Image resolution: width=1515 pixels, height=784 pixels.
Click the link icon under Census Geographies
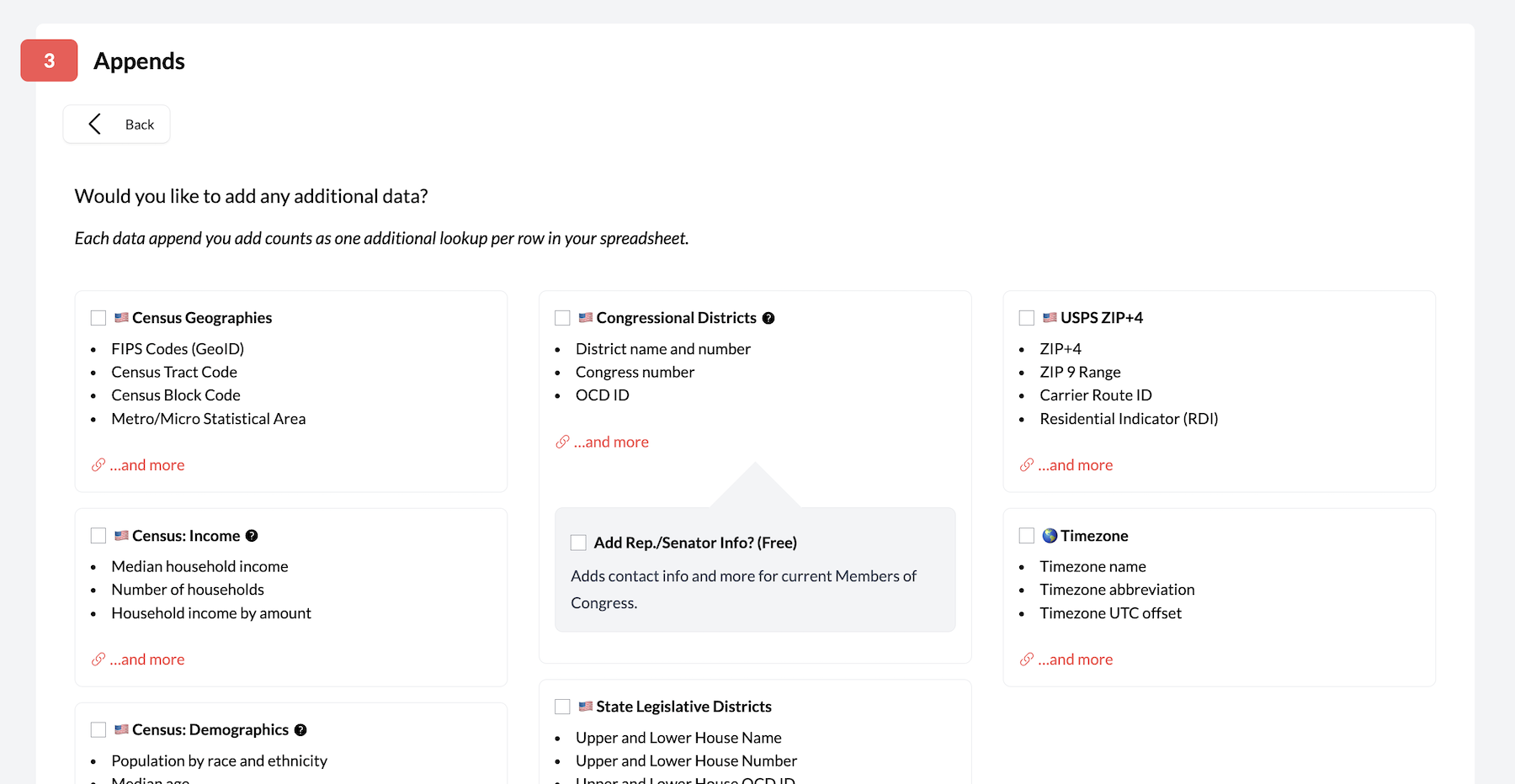point(98,465)
